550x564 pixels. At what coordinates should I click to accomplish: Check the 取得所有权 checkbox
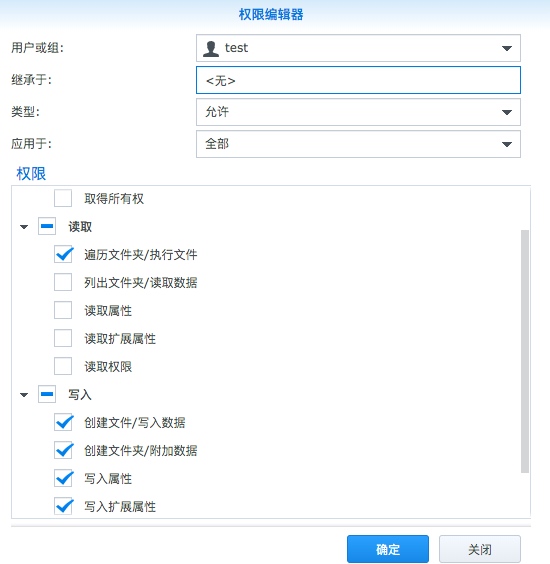[x=63, y=198]
